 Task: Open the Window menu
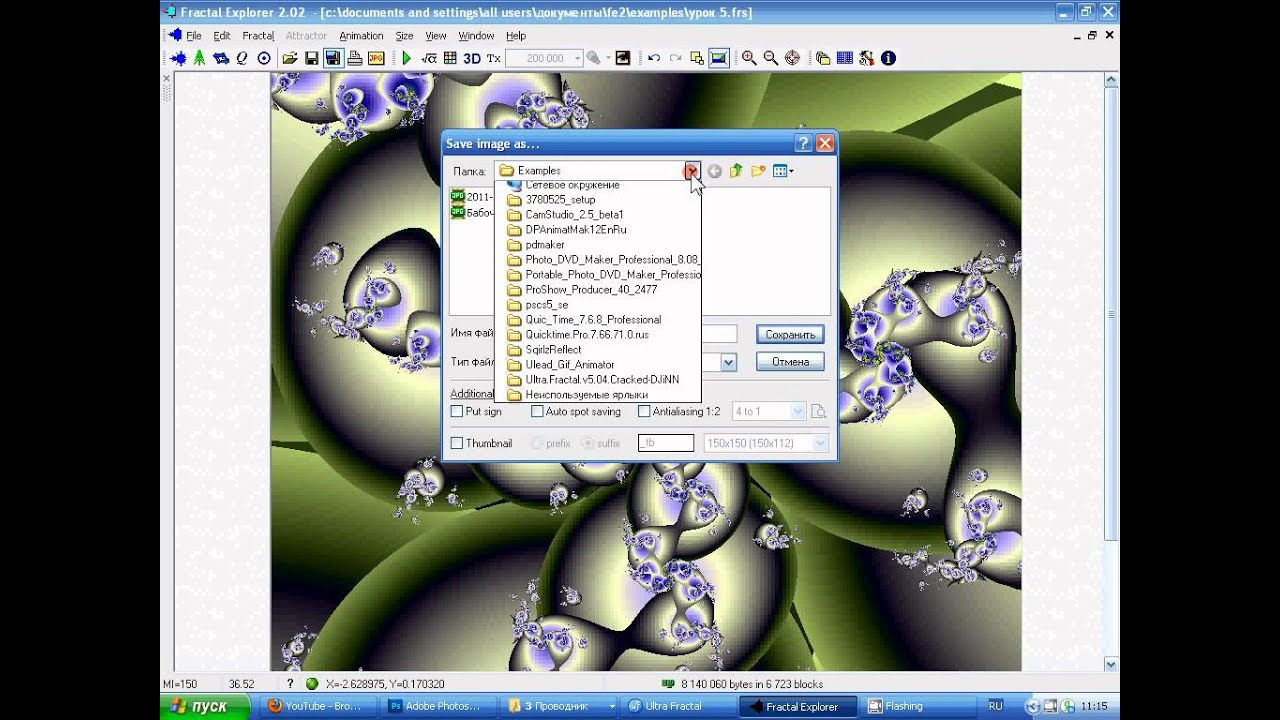point(476,35)
